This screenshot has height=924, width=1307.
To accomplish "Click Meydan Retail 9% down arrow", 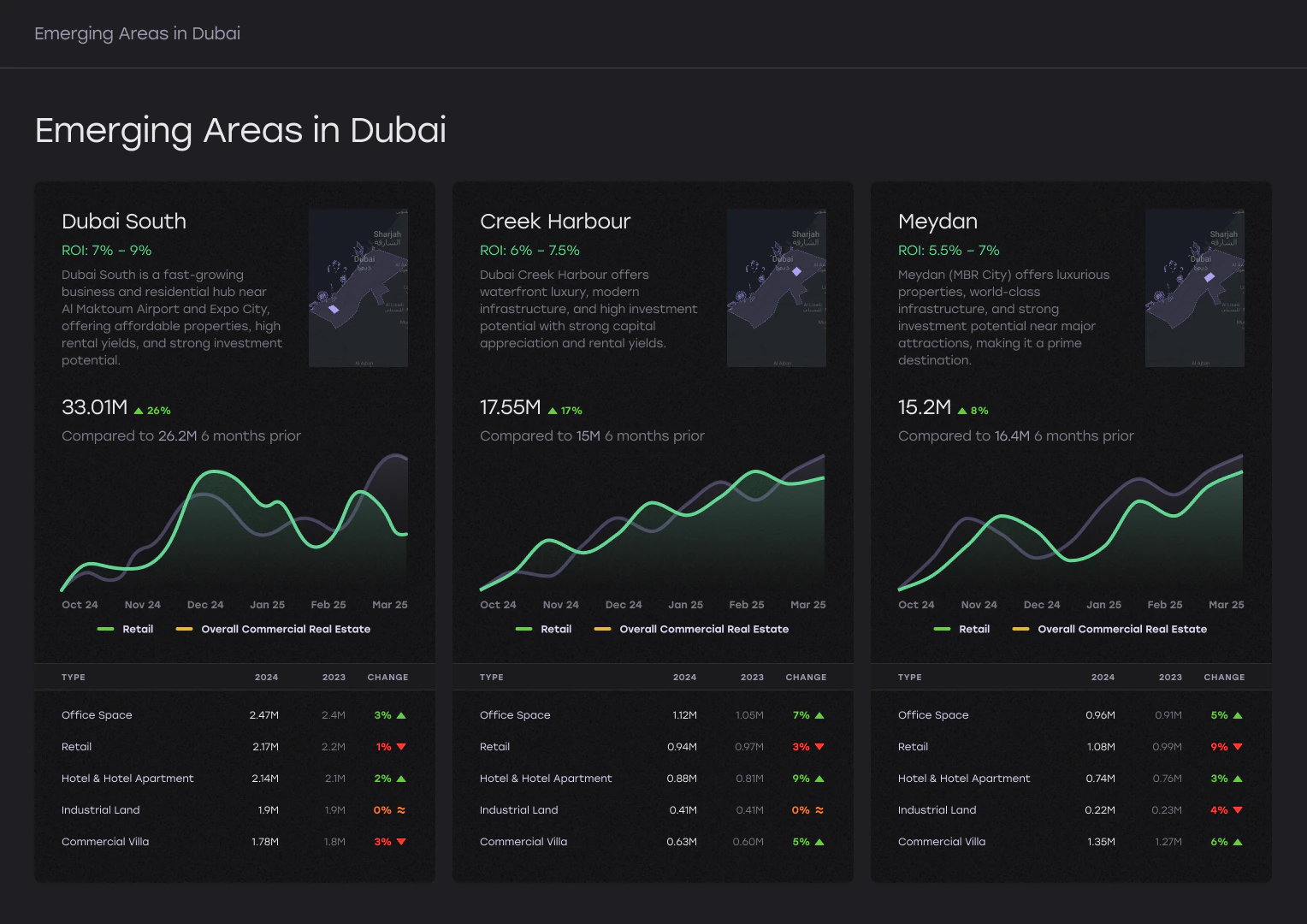I will [1238, 747].
